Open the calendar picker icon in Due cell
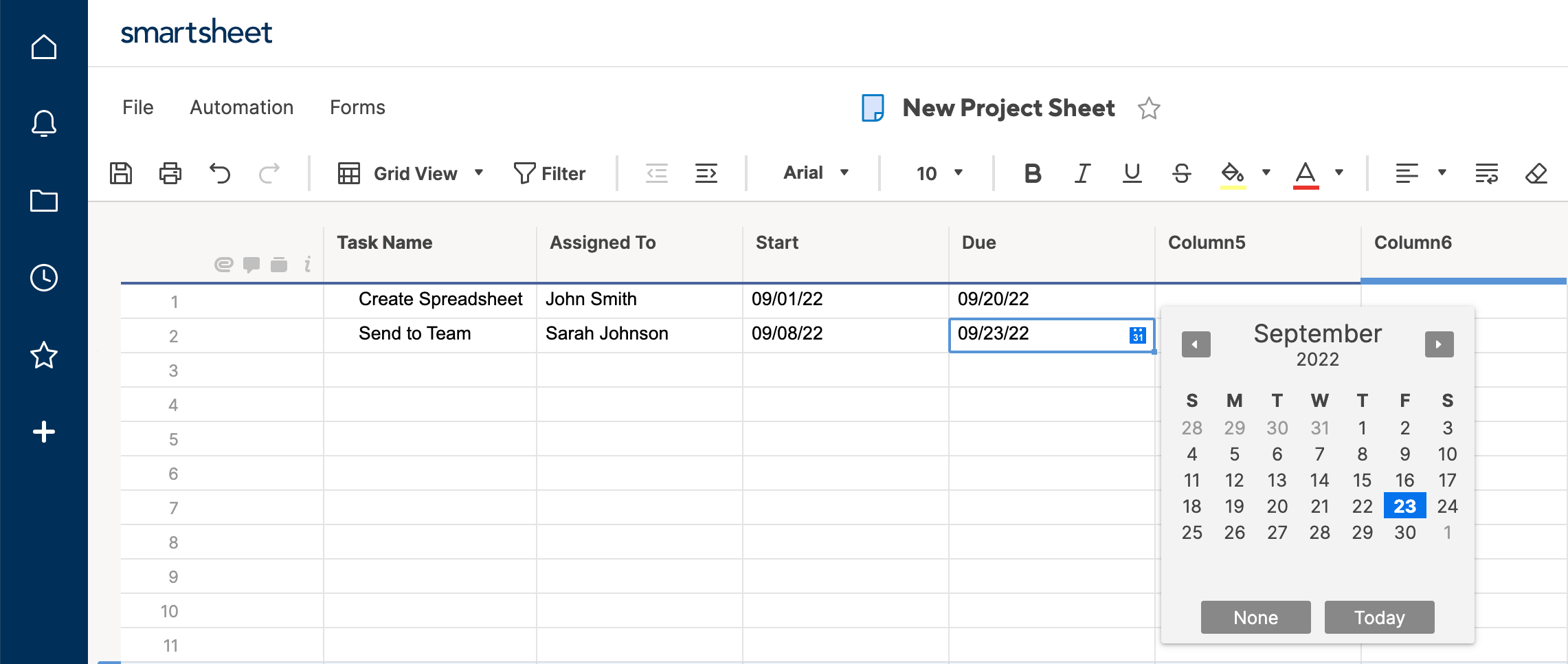 1138,335
